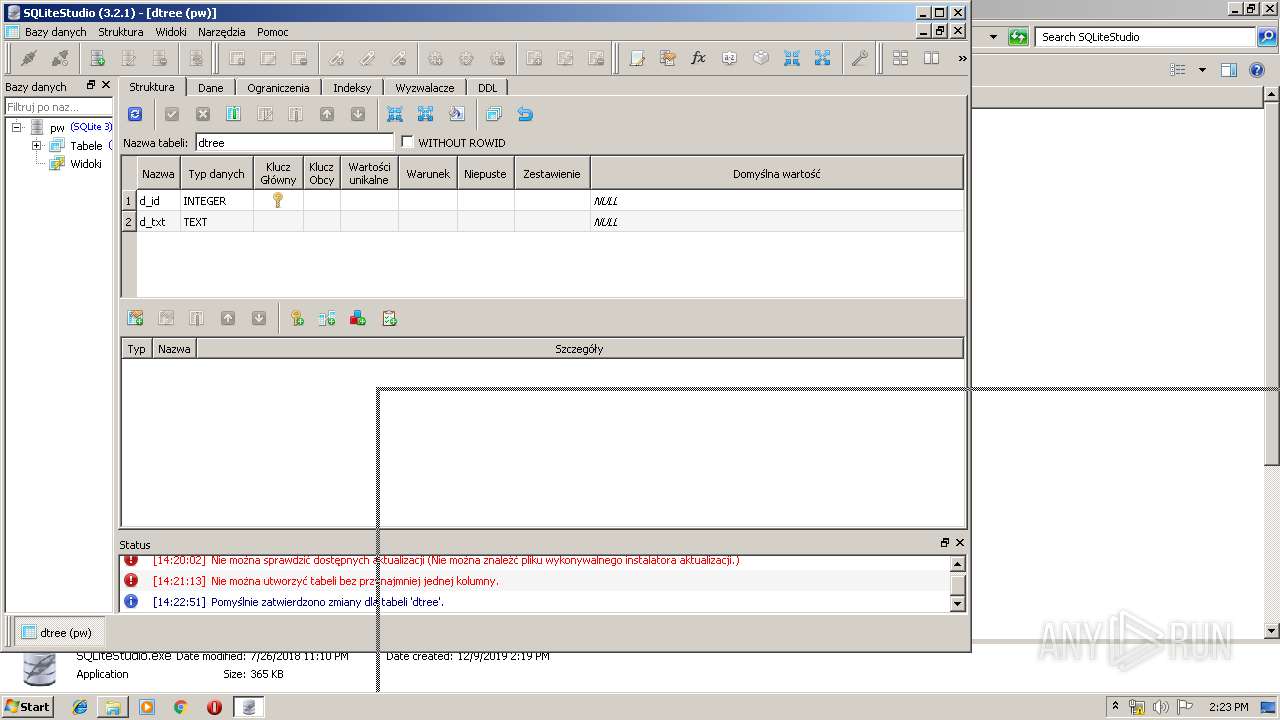Click the tile windows grid icon
The image size is (1280, 720).
click(900, 58)
